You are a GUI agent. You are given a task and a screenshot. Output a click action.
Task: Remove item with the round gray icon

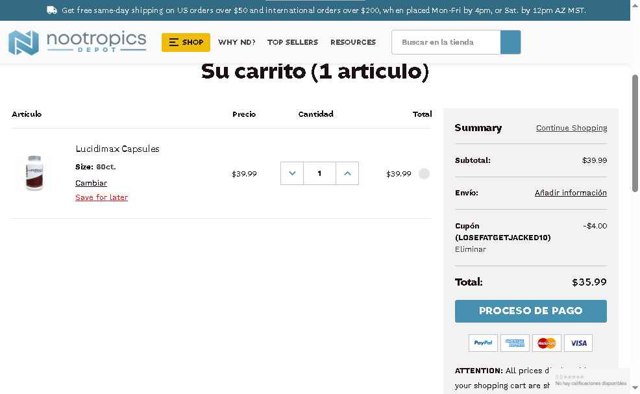[424, 174]
